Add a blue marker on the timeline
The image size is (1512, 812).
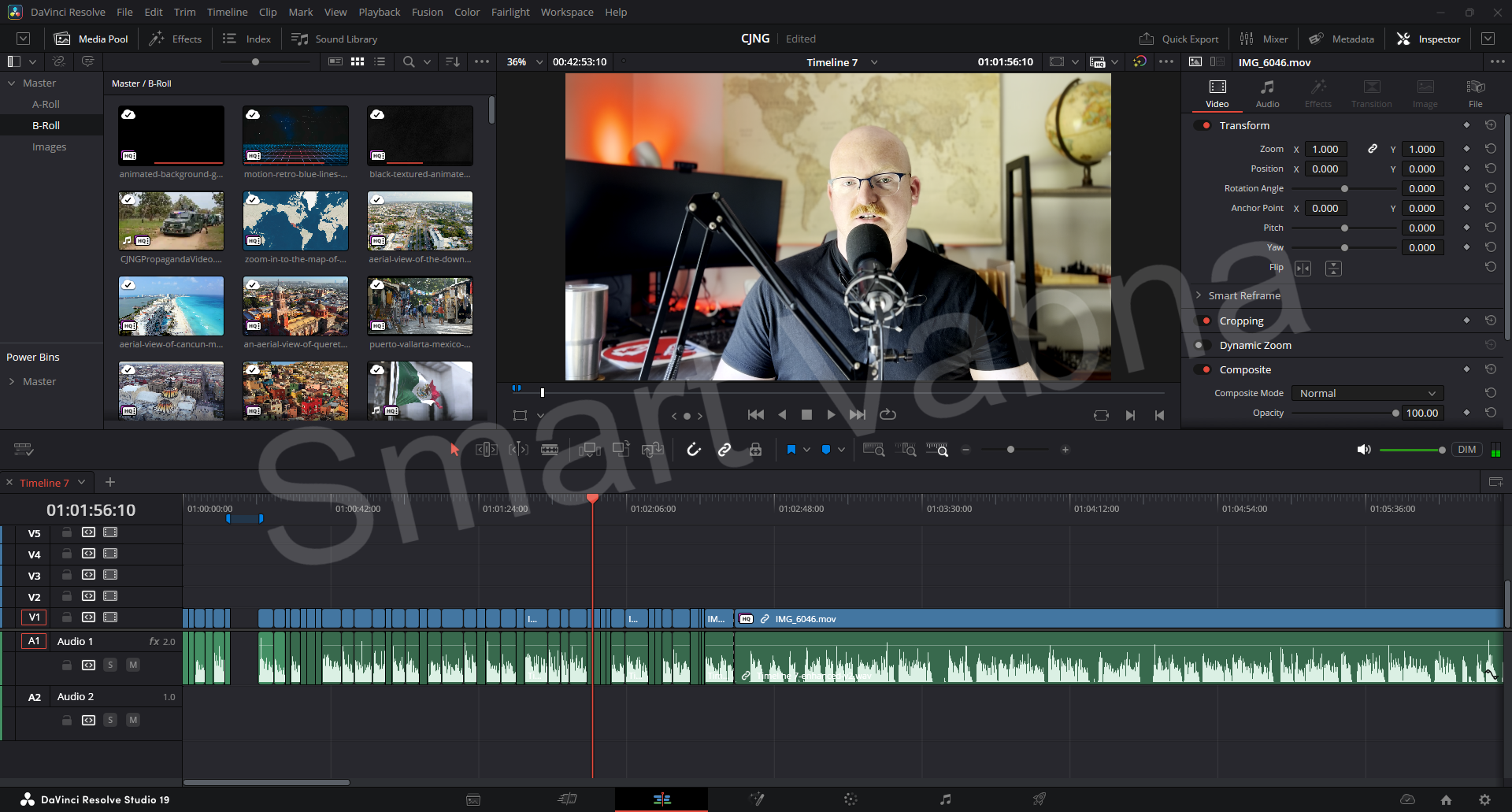click(826, 450)
